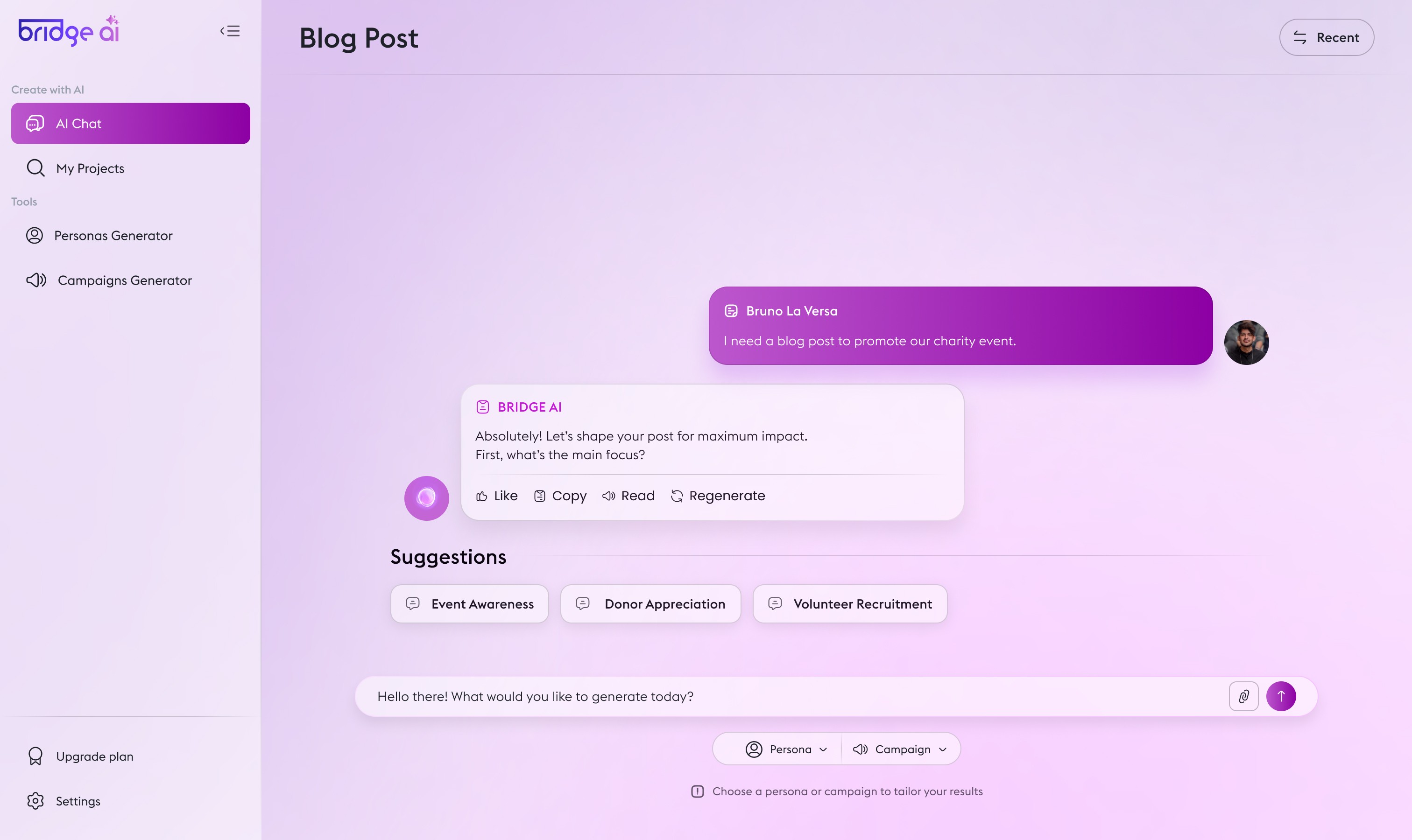Click the Upgrade plan link

point(94,756)
